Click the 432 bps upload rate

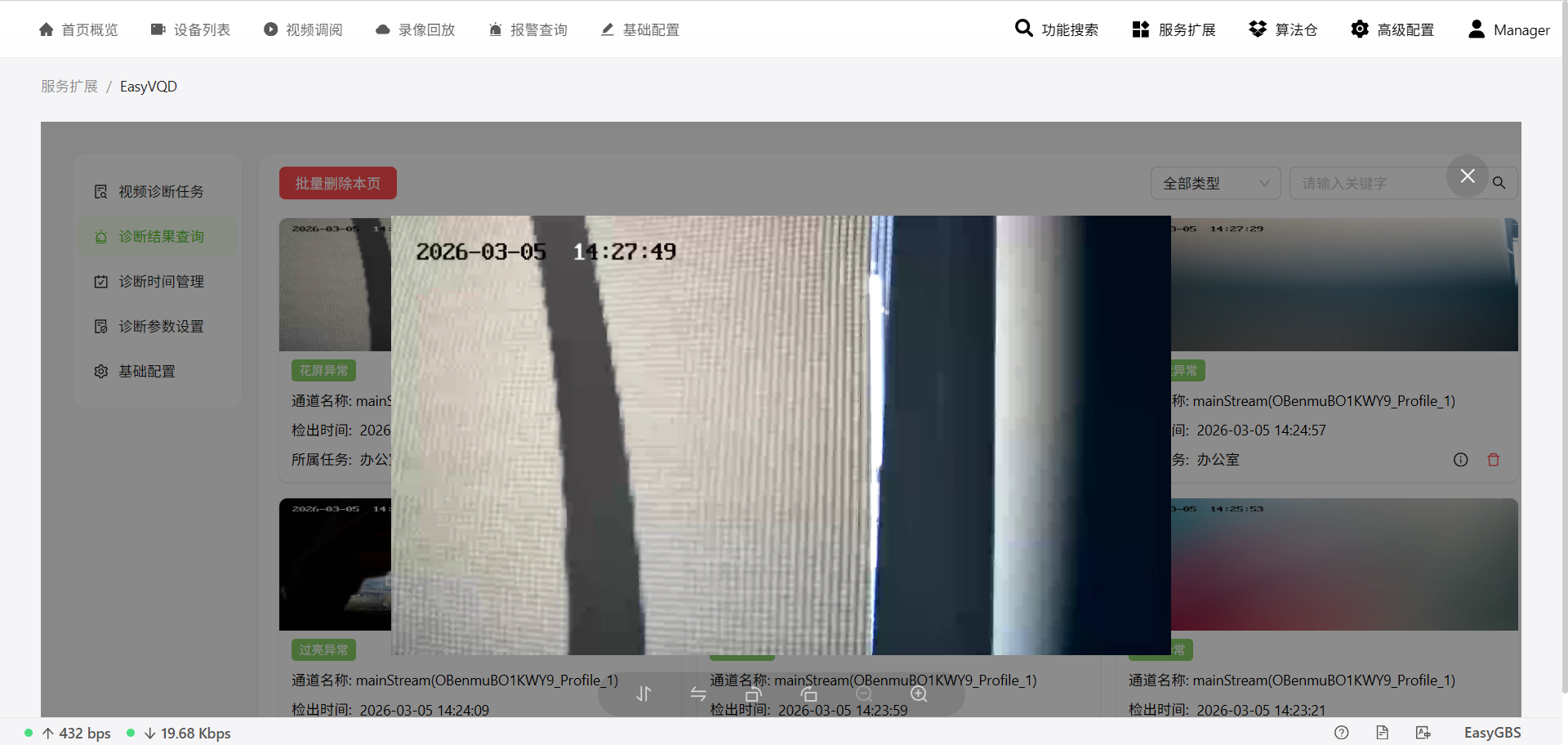(76, 734)
